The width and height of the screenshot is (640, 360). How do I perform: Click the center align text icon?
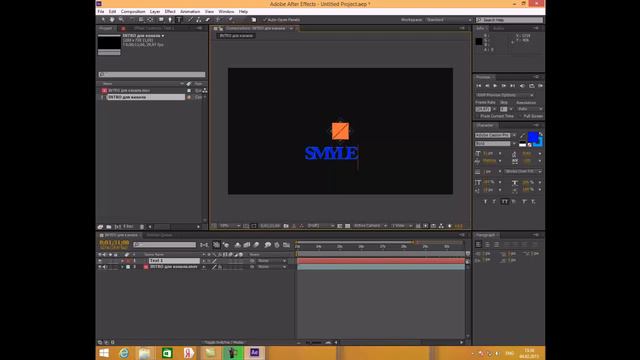[487, 244]
